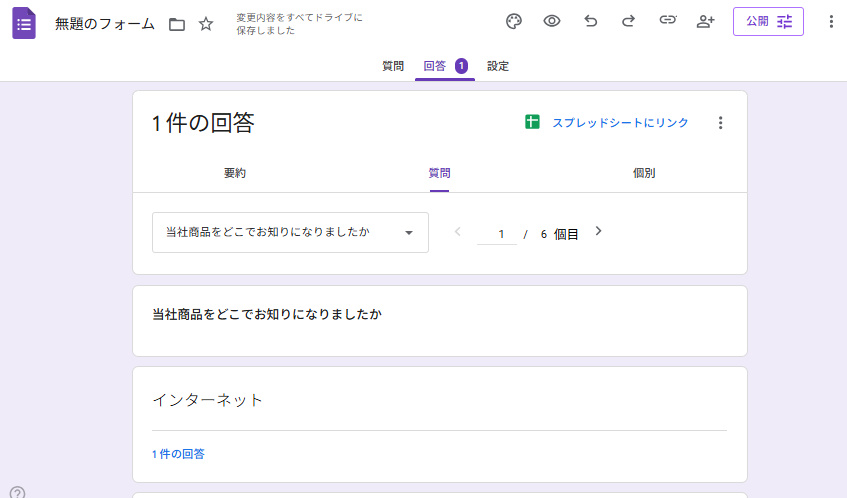Expand the question selector dropdown
Viewport: 847px width, 498px height.
pos(290,232)
